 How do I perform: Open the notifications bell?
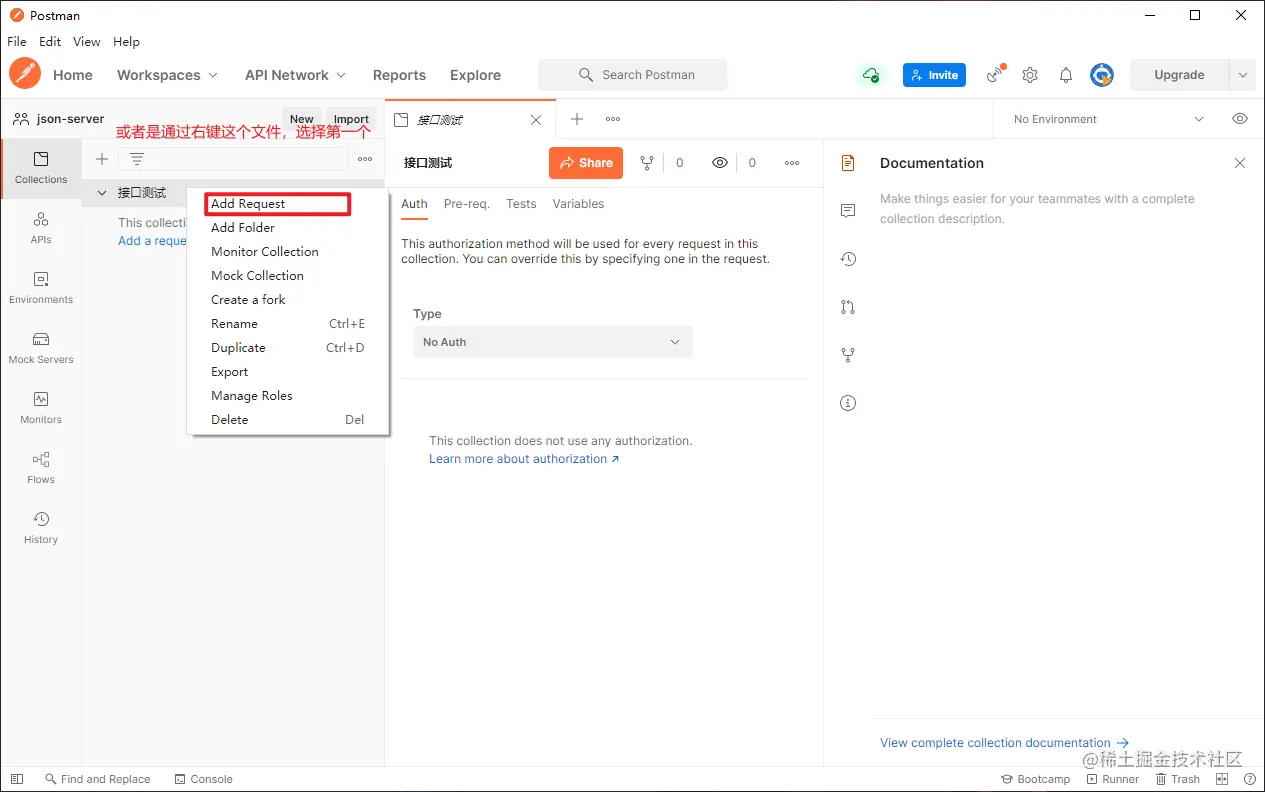(x=1066, y=75)
